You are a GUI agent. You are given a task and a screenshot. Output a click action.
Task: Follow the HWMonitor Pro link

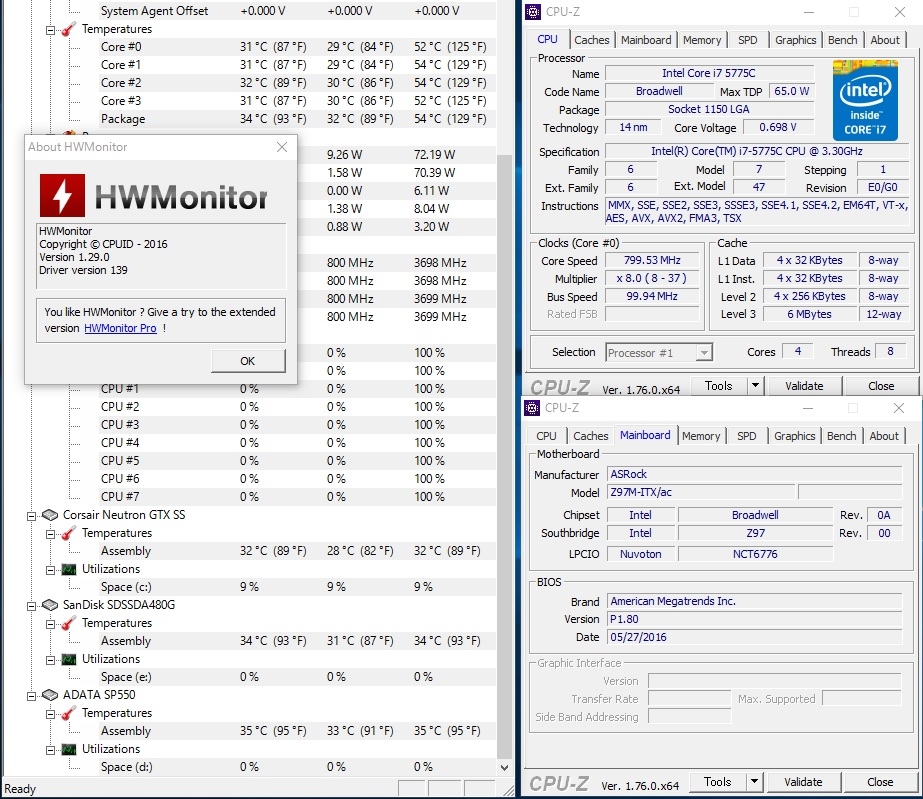120,328
